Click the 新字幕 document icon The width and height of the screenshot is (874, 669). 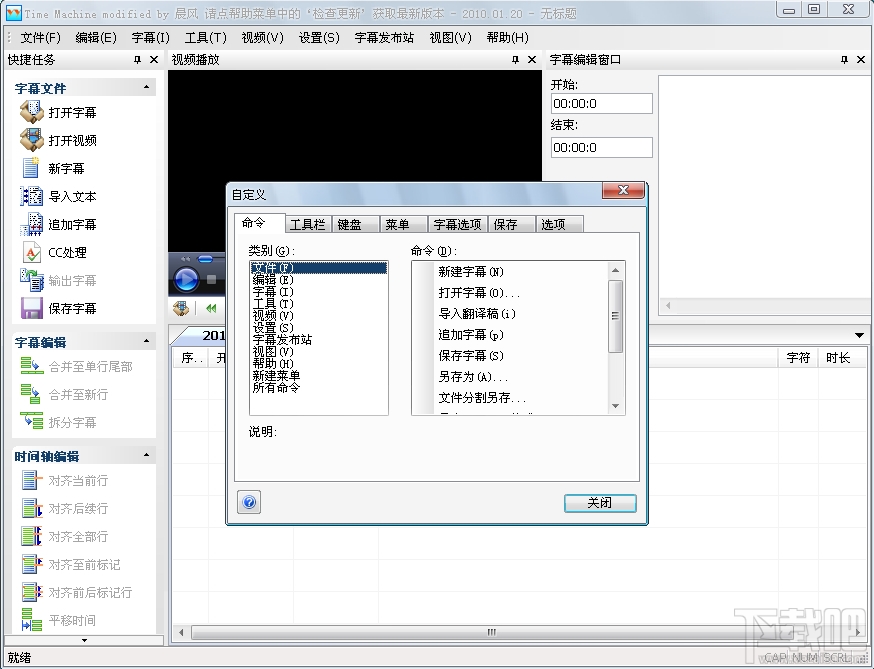[x=32, y=168]
